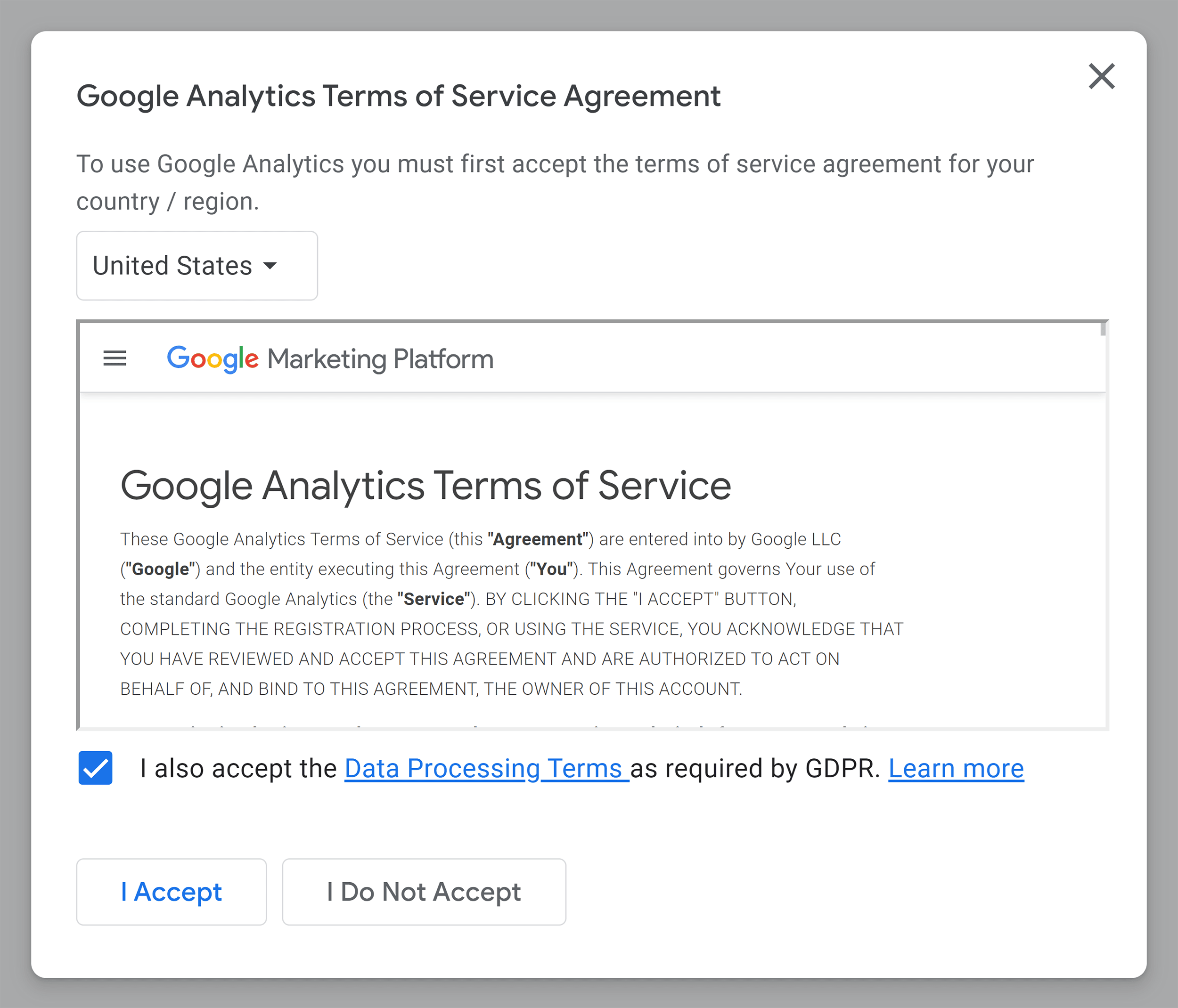This screenshot has width=1178, height=1008.
Task: Click the Google Marketing Platform logo
Action: [329, 358]
